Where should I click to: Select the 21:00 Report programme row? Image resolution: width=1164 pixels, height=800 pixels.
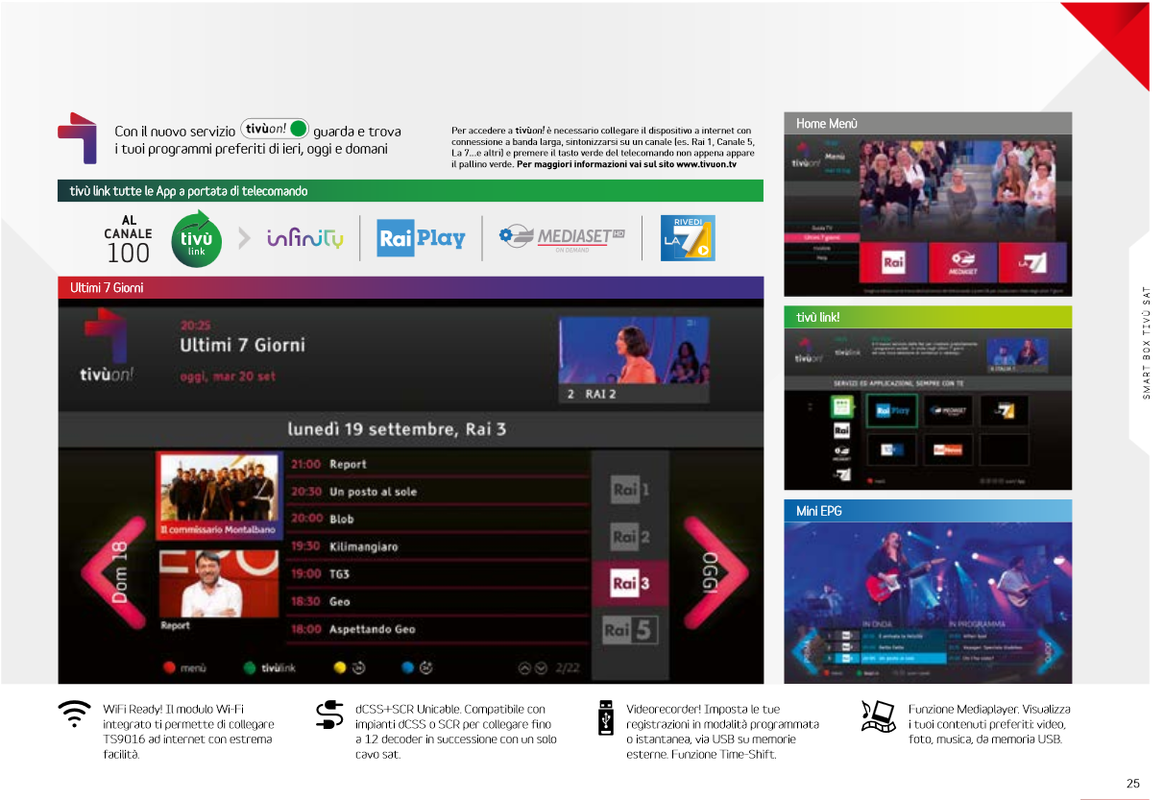(x=438, y=464)
